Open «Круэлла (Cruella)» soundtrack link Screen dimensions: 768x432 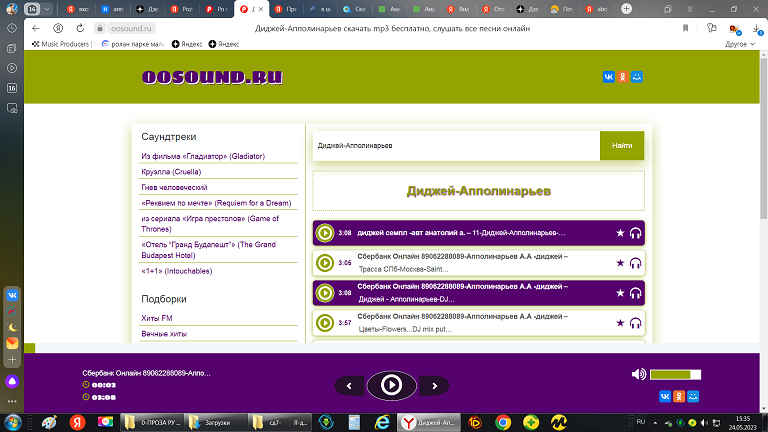tap(171, 172)
